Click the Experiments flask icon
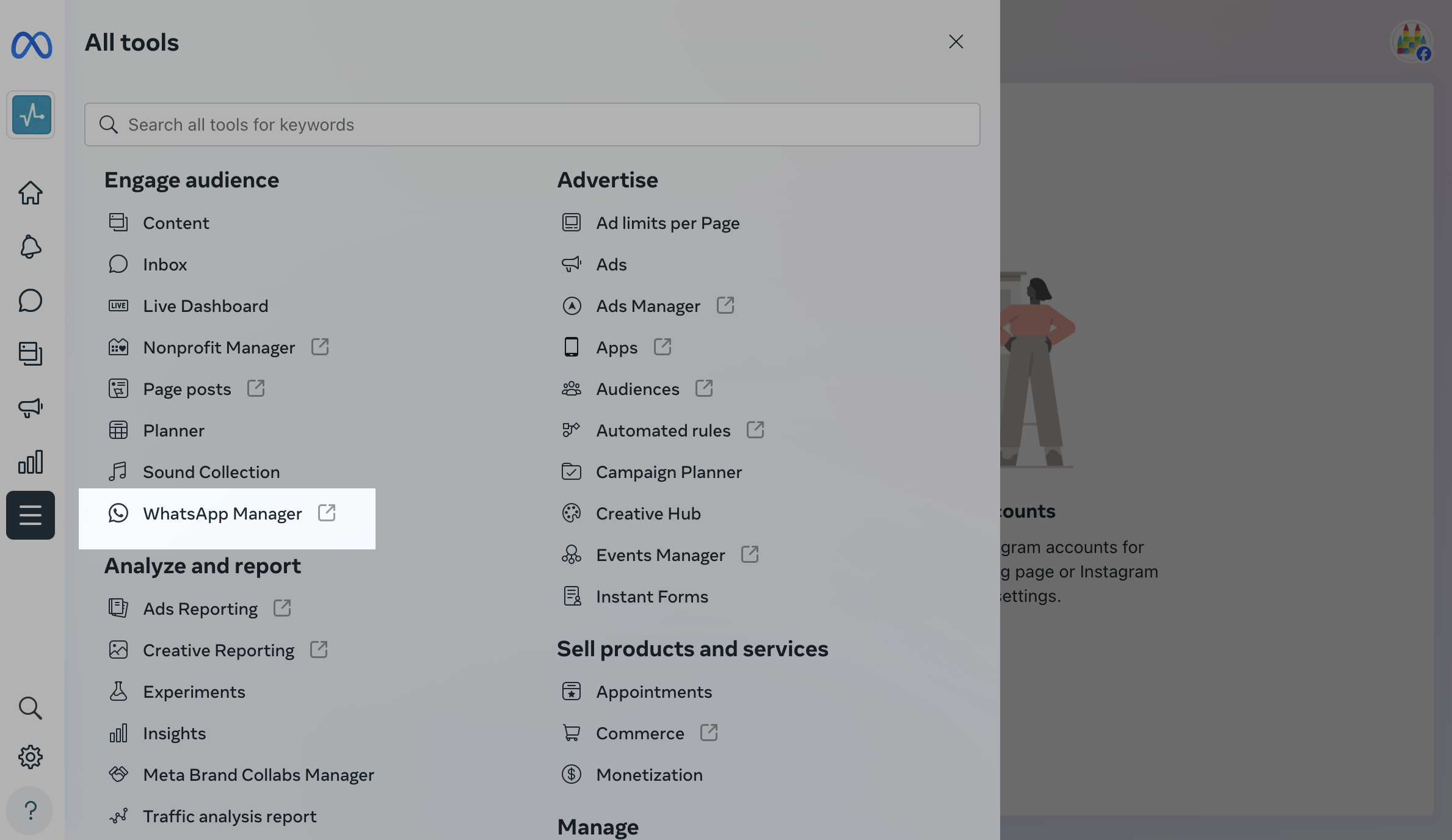The image size is (1452, 840). (118, 691)
